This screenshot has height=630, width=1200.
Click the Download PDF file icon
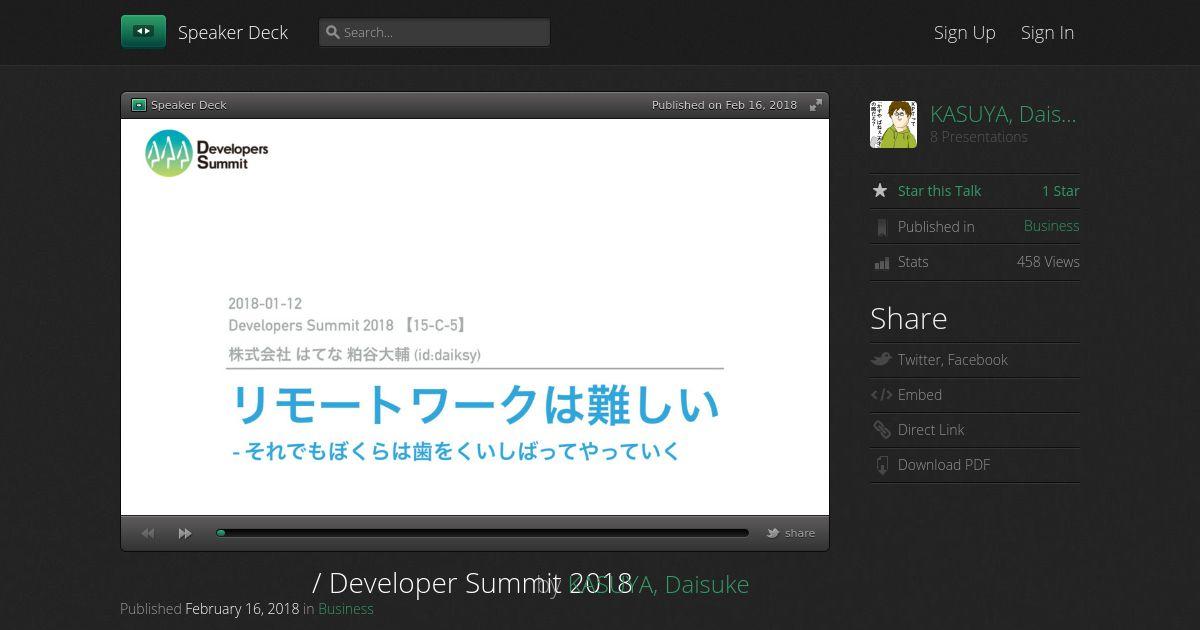point(881,465)
